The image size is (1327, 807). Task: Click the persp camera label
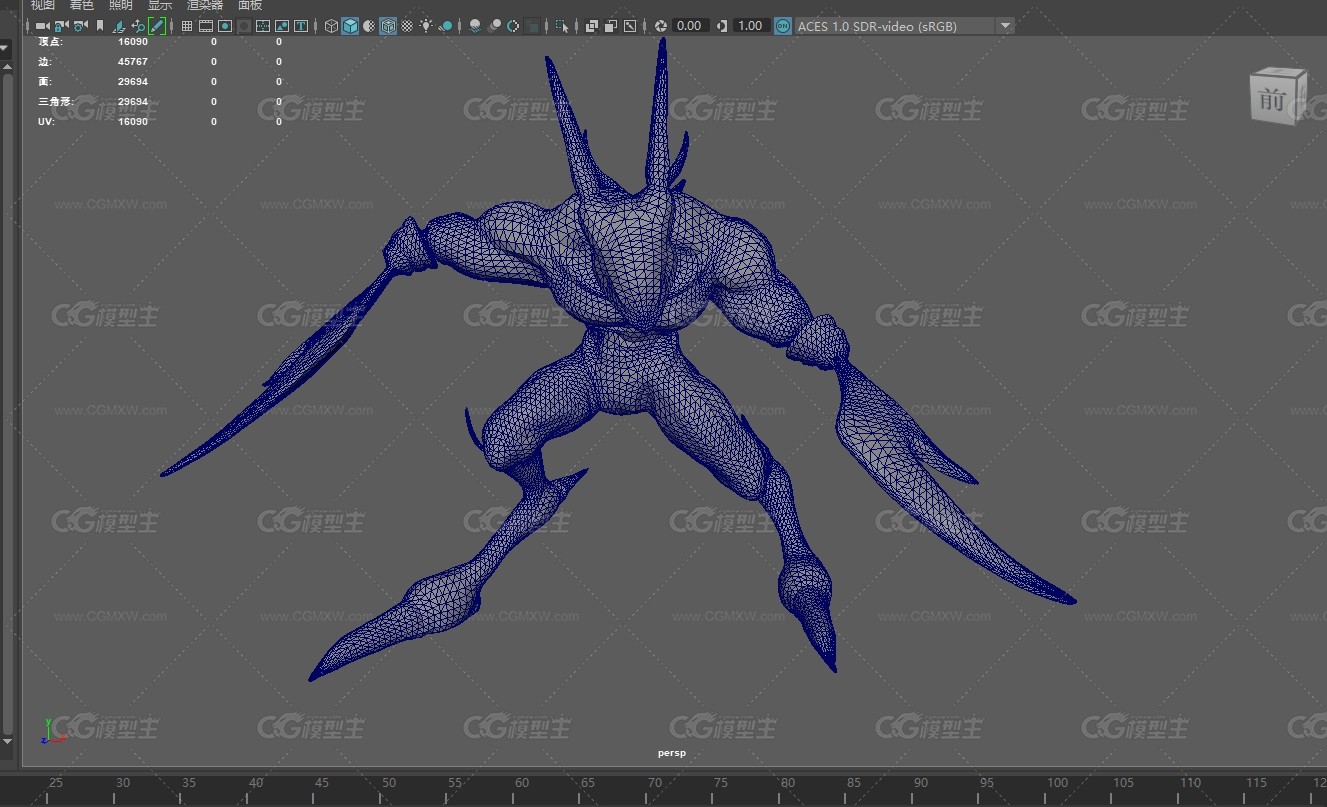[671, 753]
